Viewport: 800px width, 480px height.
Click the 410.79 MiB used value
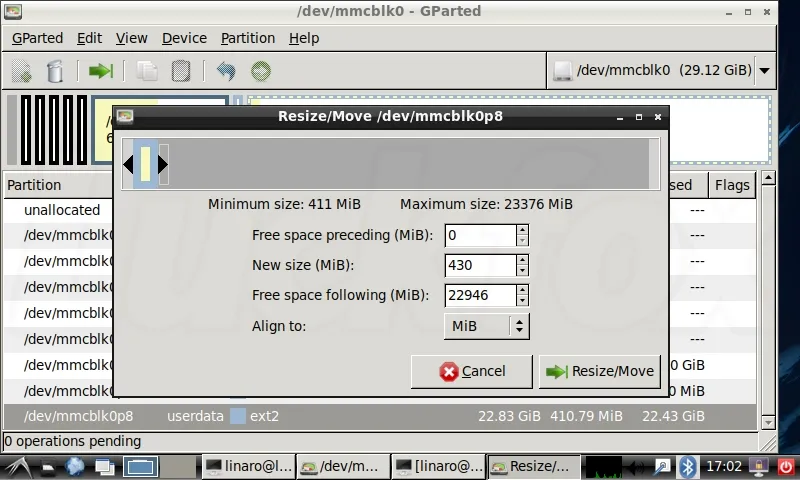click(586, 416)
